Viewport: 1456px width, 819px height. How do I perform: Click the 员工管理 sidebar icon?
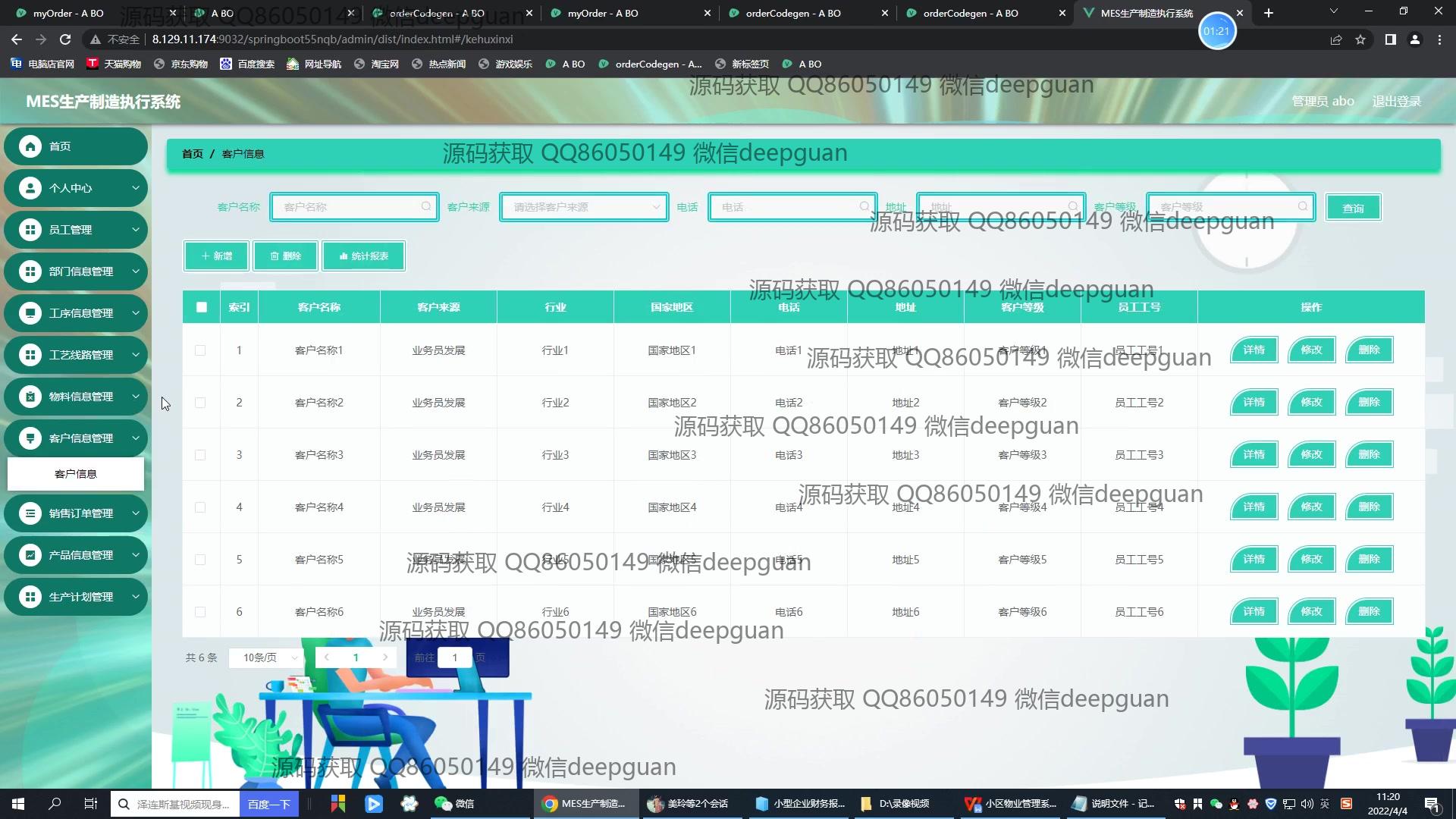pos(30,230)
